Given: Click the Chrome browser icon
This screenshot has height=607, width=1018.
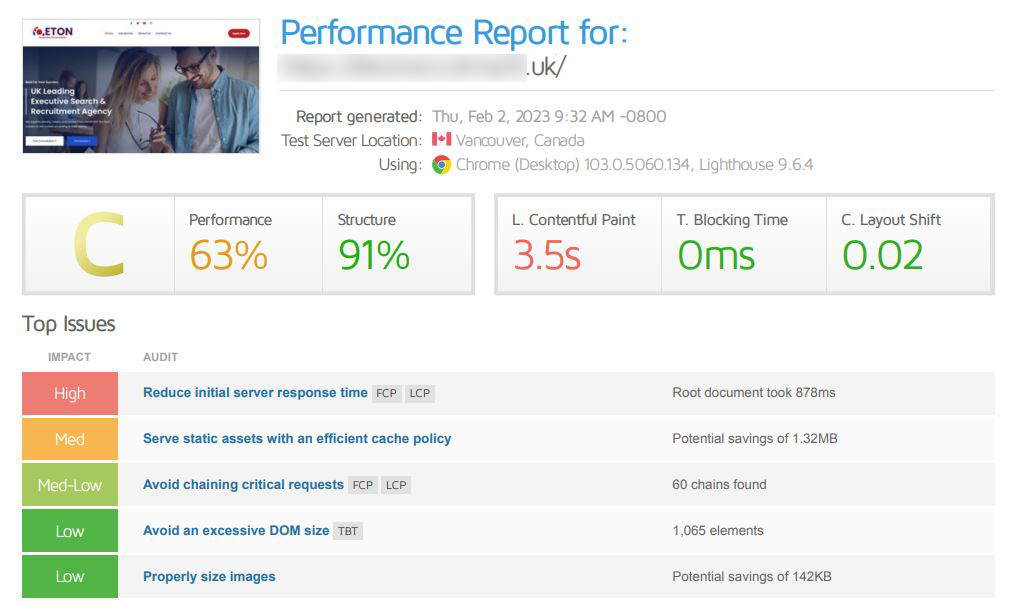Looking at the screenshot, I should pos(441,165).
